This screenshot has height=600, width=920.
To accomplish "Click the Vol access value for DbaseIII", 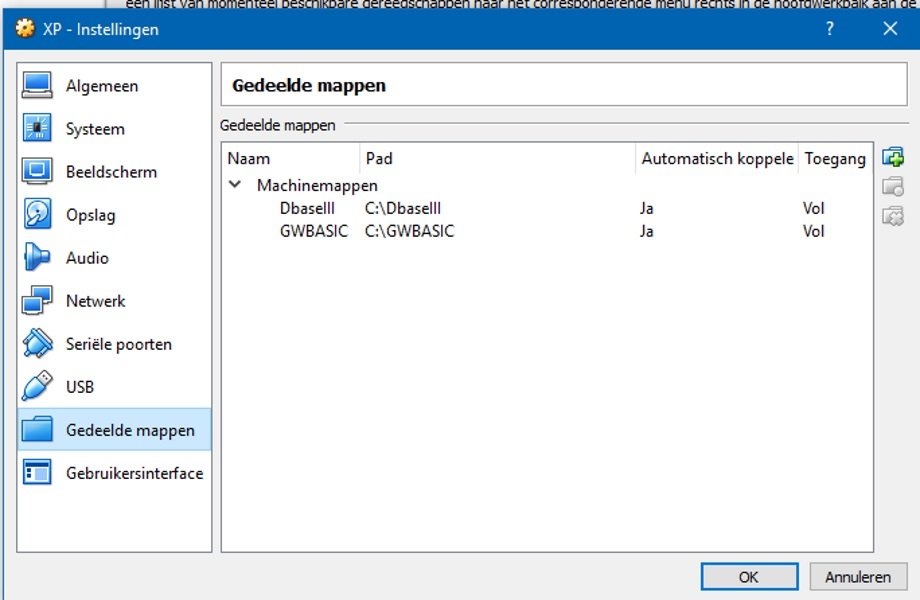I will (x=813, y=208).
